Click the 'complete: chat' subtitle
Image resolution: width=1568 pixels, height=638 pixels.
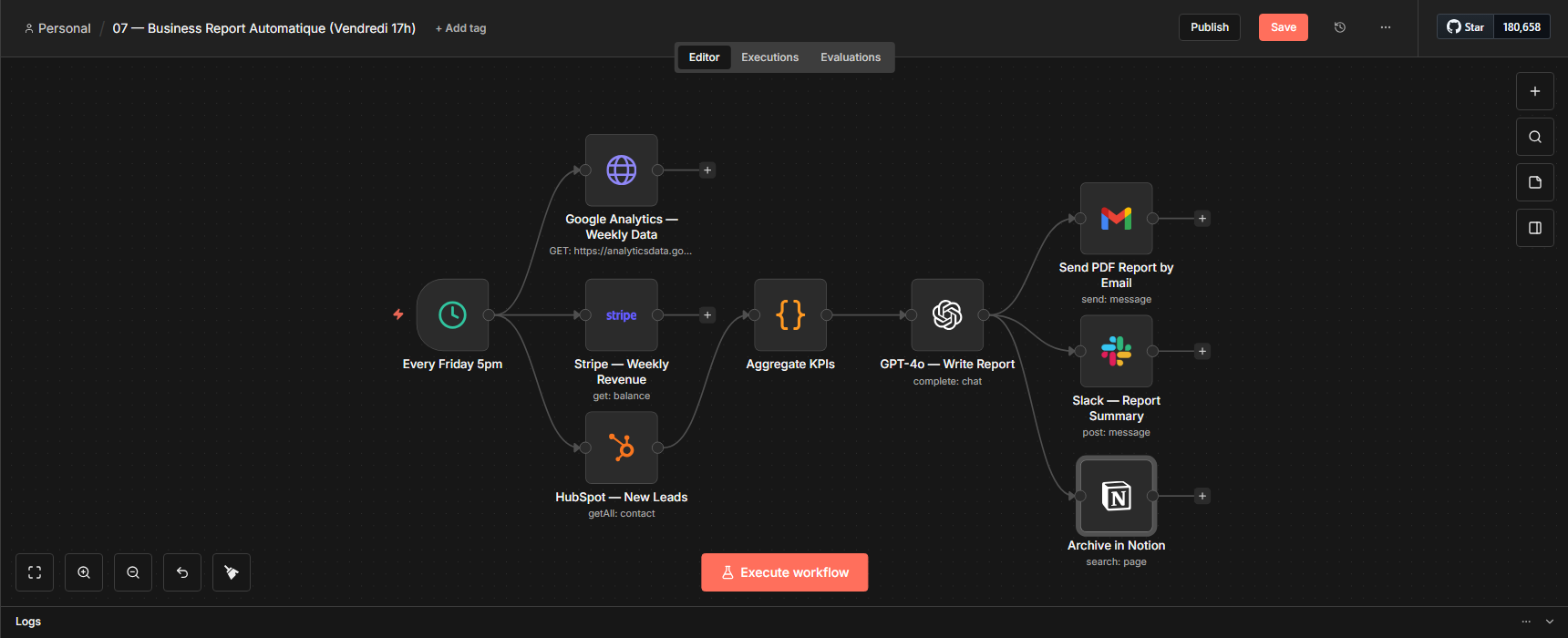pyautogui.click(x=947, y=381)
